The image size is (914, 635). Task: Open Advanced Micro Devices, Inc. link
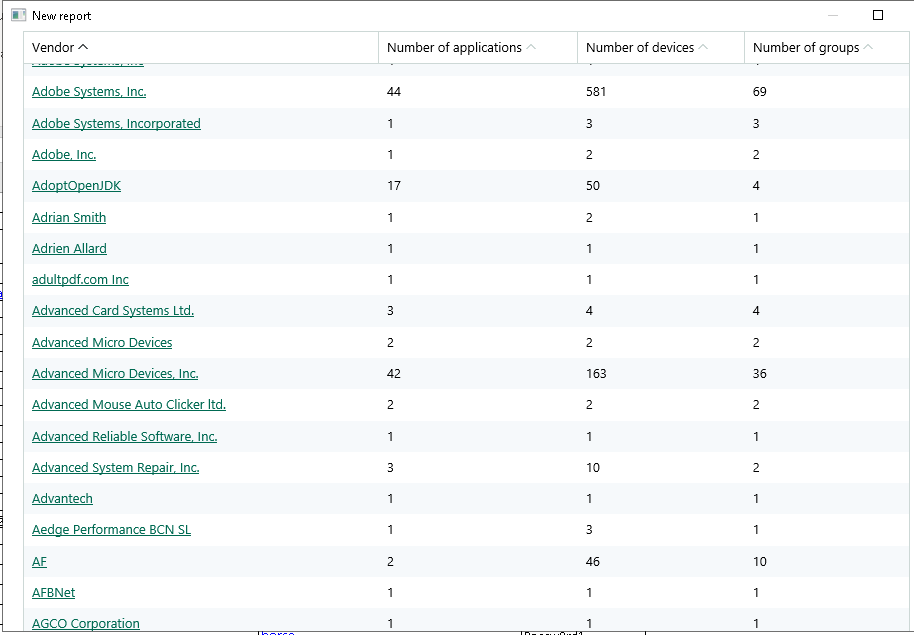pyautogui.click(x=115, y=373)
